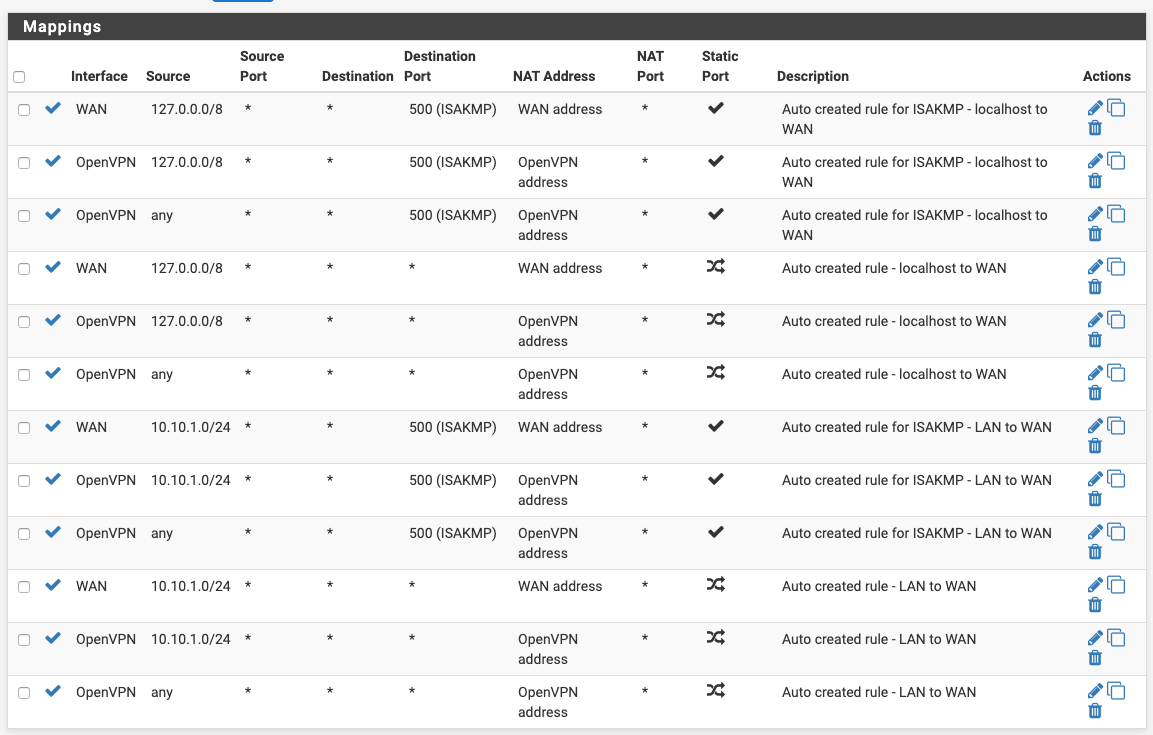Delete WAN 127.0.0.0/8 non-ISAKMP localhost rule
1153x735 pixels.
click(1095, 287)
